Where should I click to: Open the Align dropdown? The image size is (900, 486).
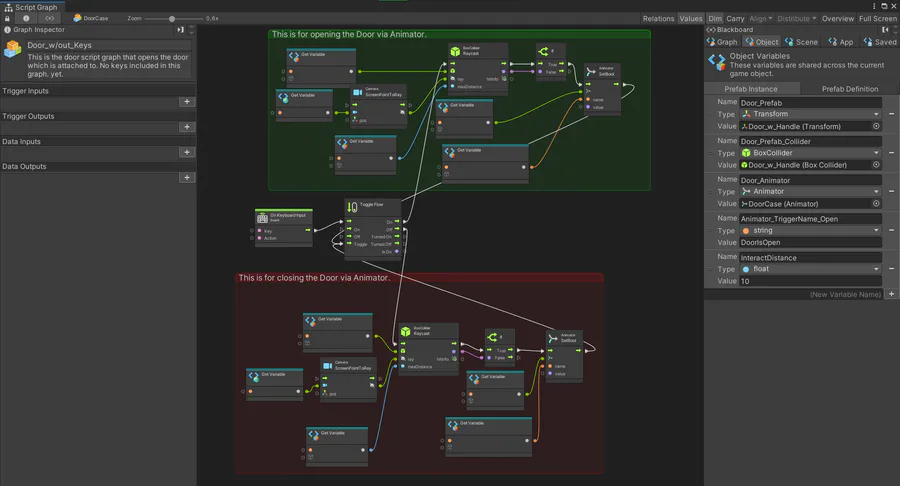pyautogui.click(x=761, y=18)
